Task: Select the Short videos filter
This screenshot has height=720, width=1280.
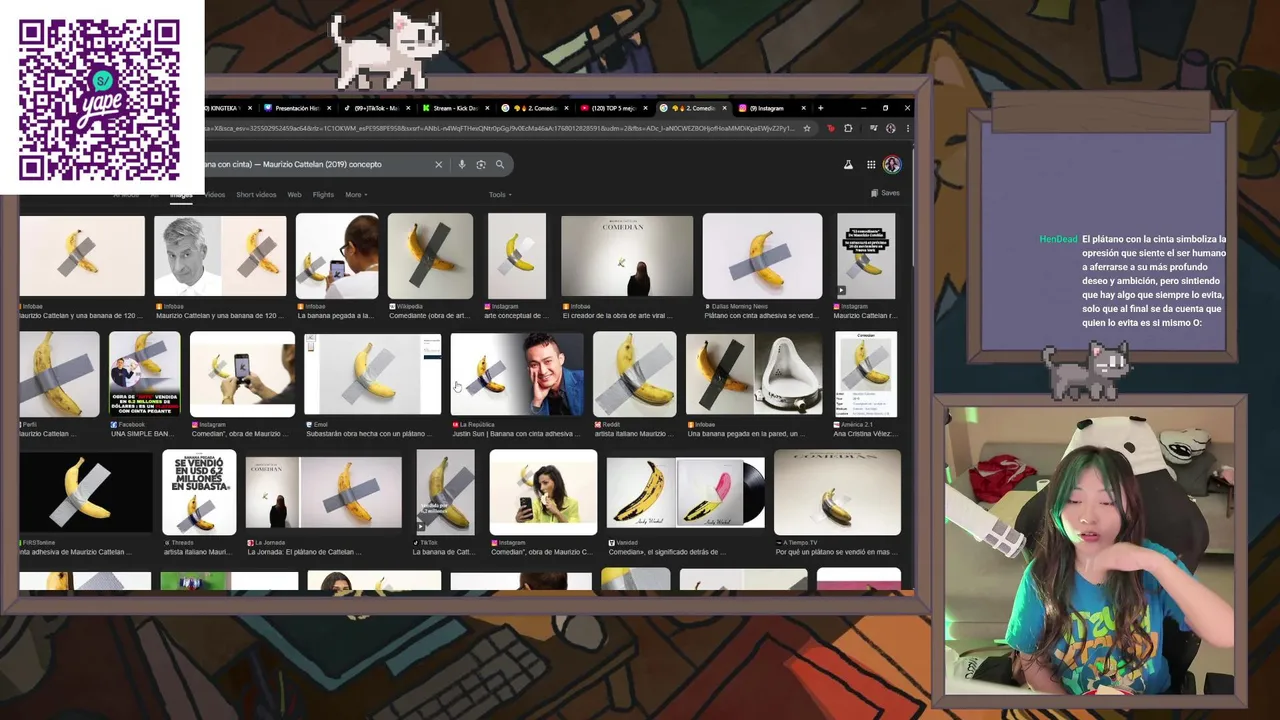Action: click(256, 195)
